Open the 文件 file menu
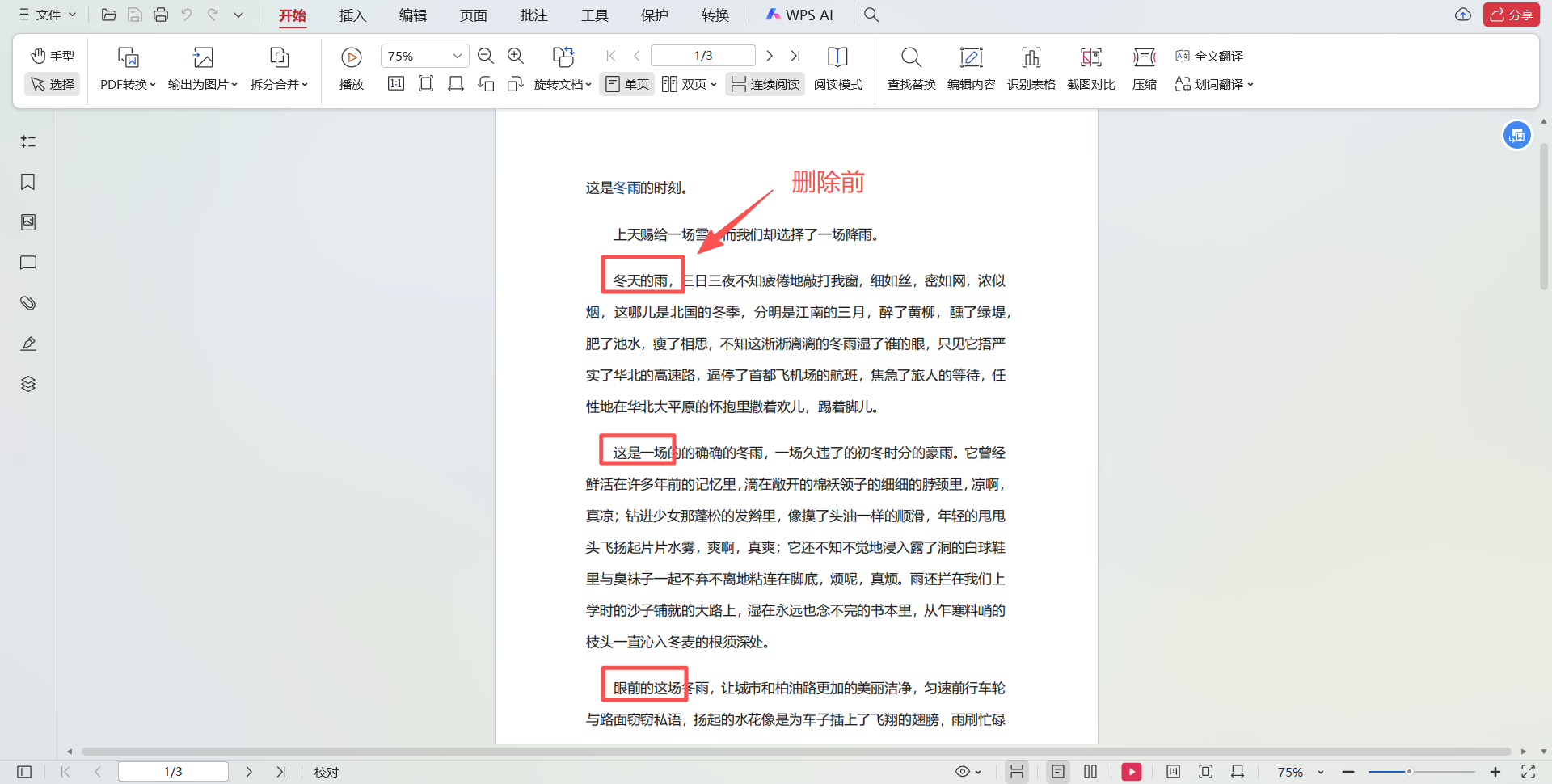This screenshot has height=784, width=1552. coord(46,15)
